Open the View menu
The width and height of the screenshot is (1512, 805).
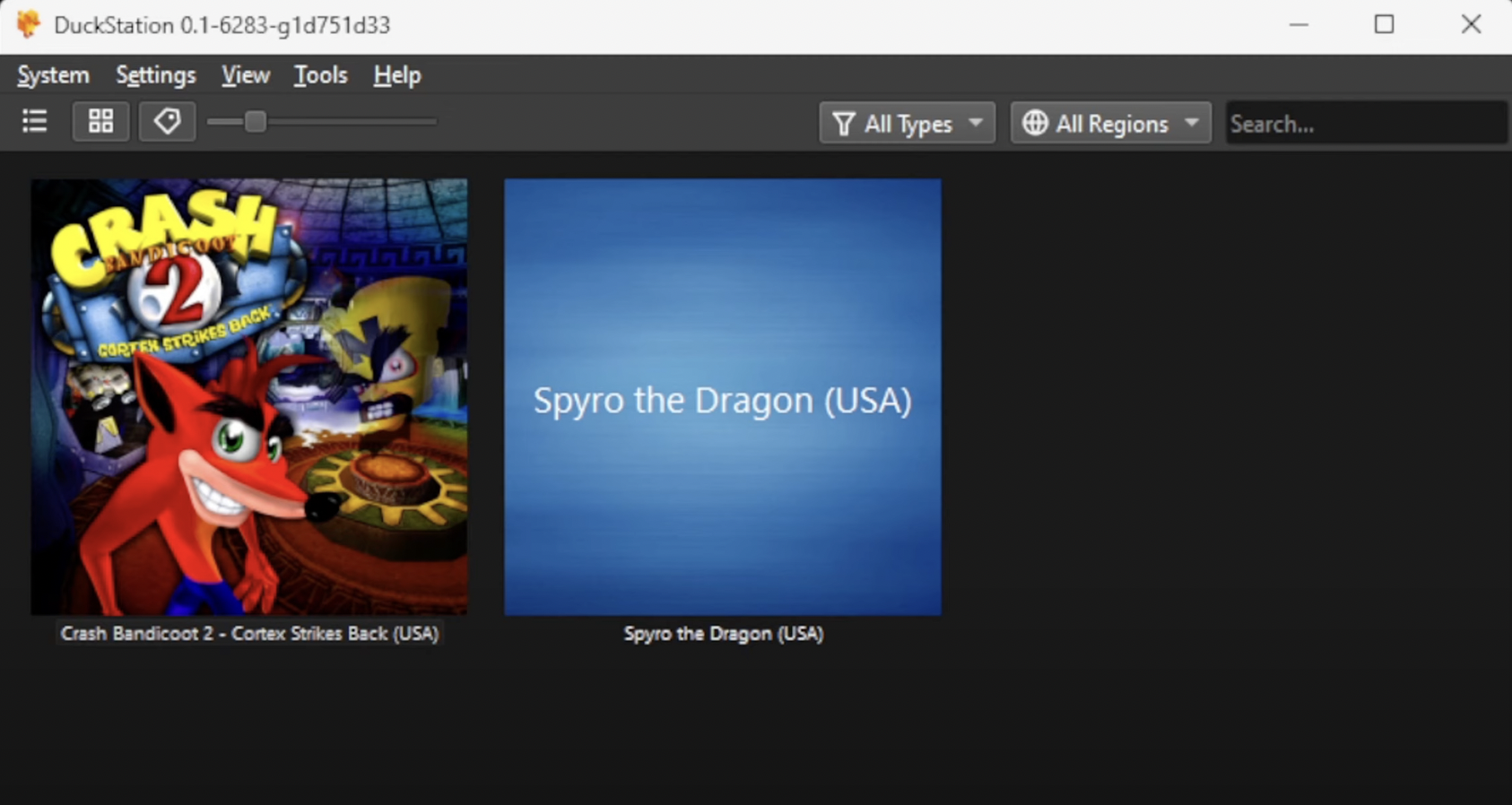point(246,75)
